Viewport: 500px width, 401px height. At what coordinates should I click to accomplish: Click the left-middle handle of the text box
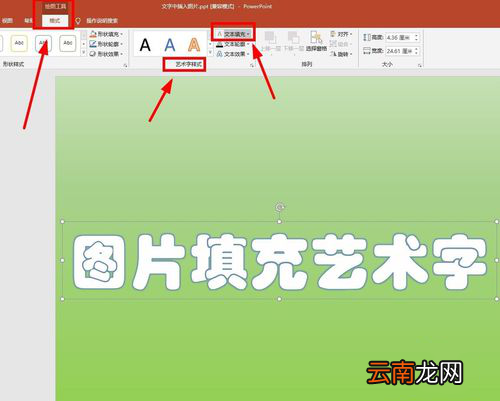pos(62,260)
